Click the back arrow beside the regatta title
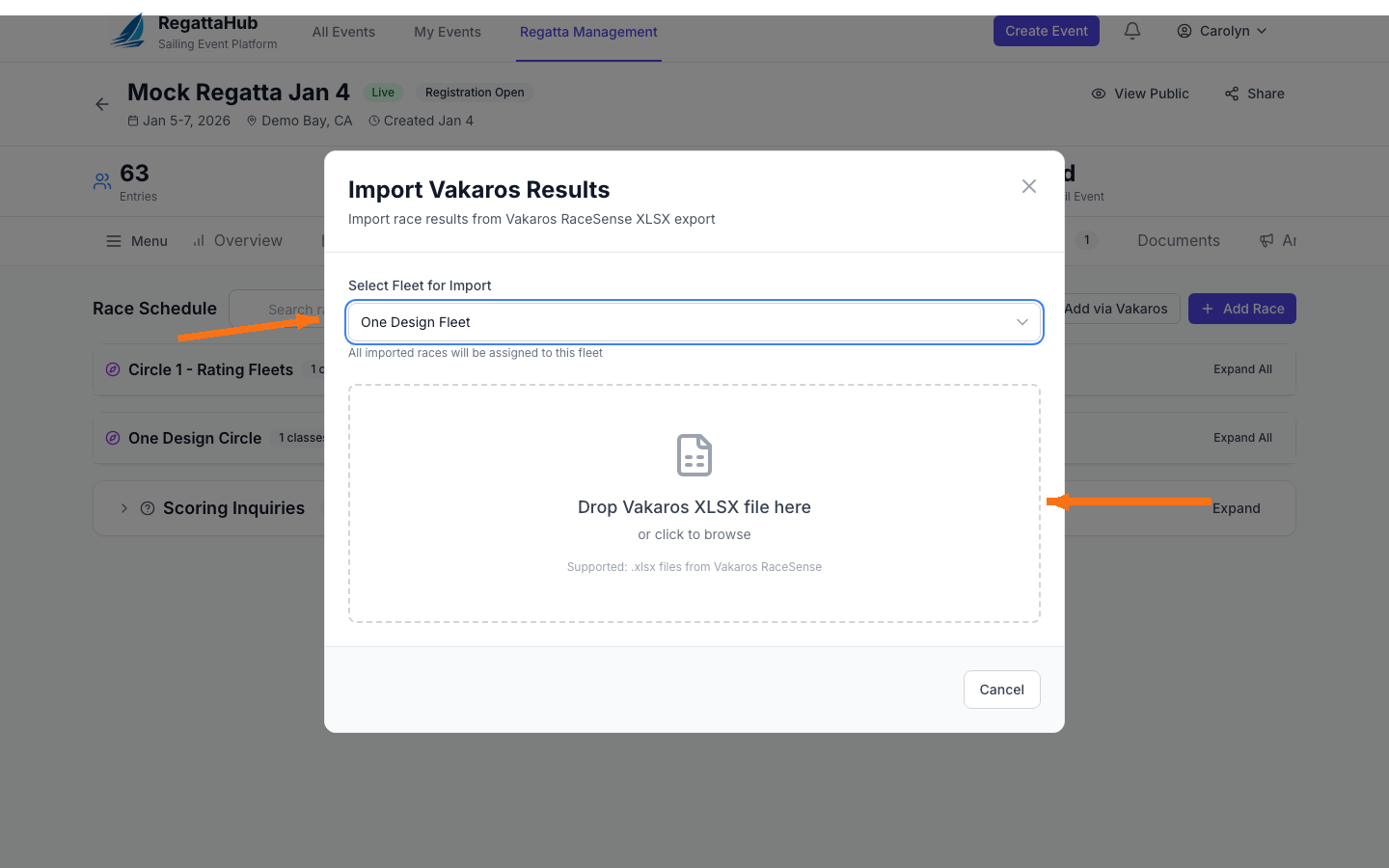Image resolution: width=1389 pixels, height=868 pixels. (102, 104)
